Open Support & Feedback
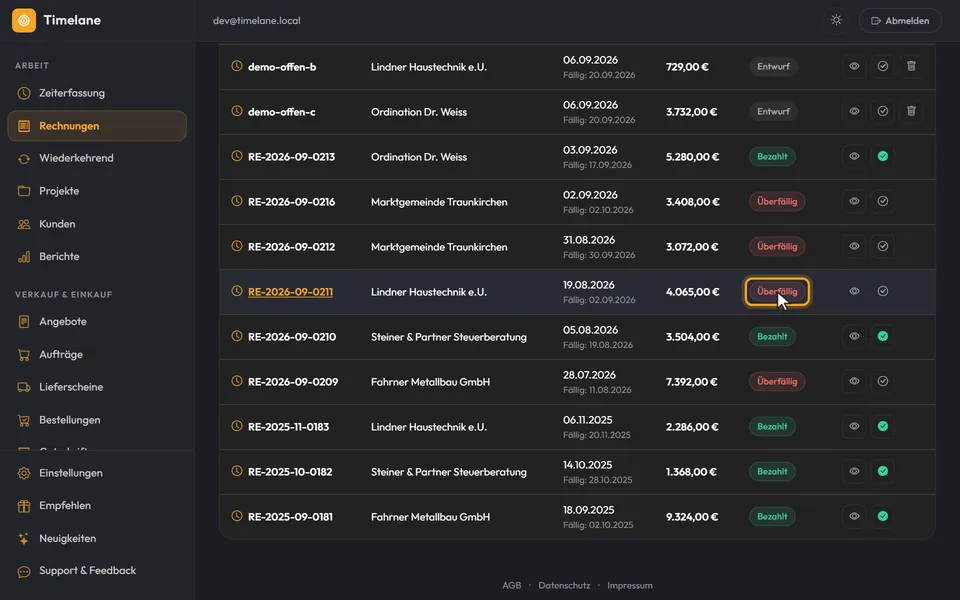Screen dimensions: 960x600 coord(97,571)
